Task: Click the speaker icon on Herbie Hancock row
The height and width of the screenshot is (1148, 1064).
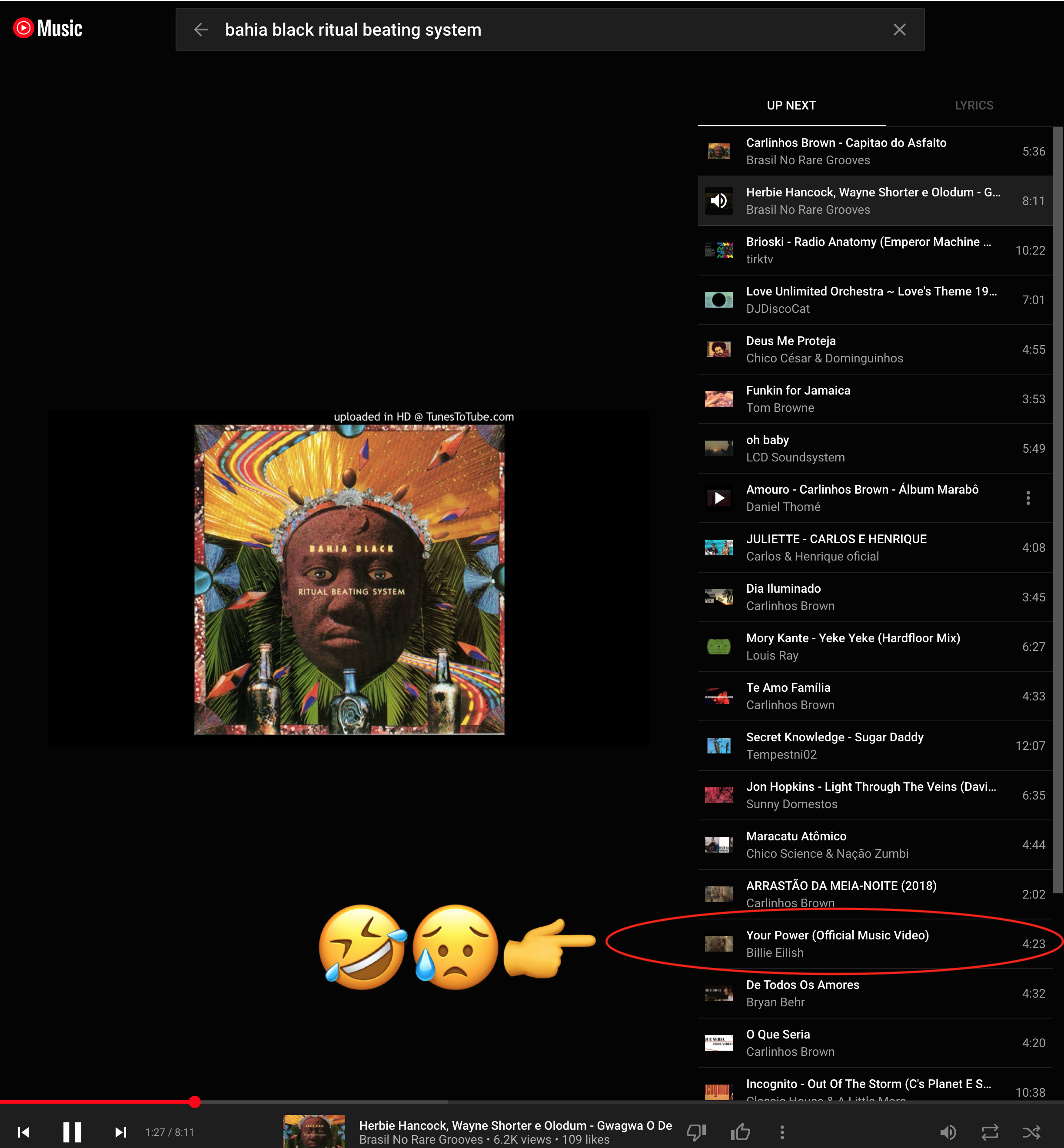Action: (x=718, y=200)
